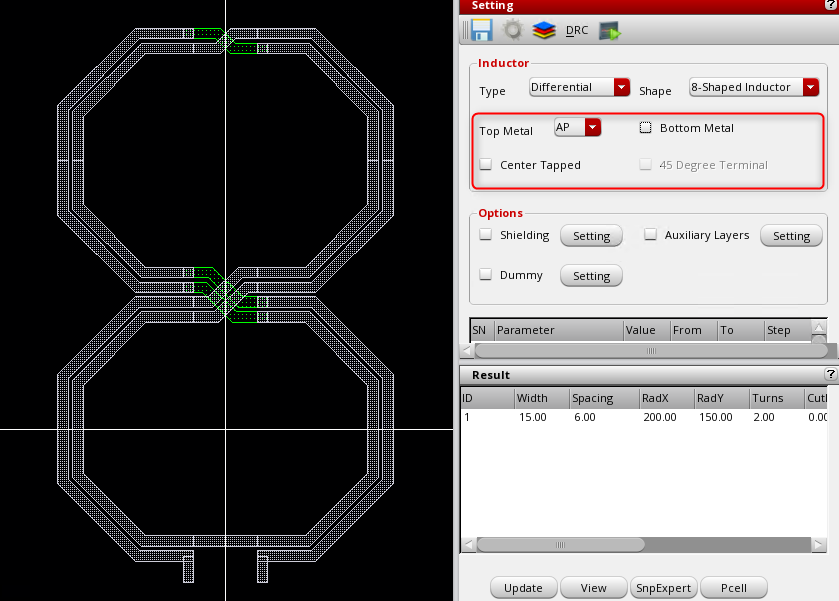This screenshot has height=601, width=839.
Task: Enable the Shielding option checkbox
Action: [486, 235]
